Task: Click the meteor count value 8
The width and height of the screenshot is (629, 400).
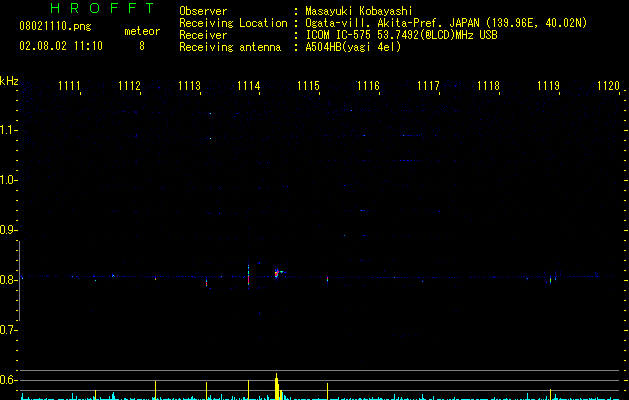Action: (142, 46)
